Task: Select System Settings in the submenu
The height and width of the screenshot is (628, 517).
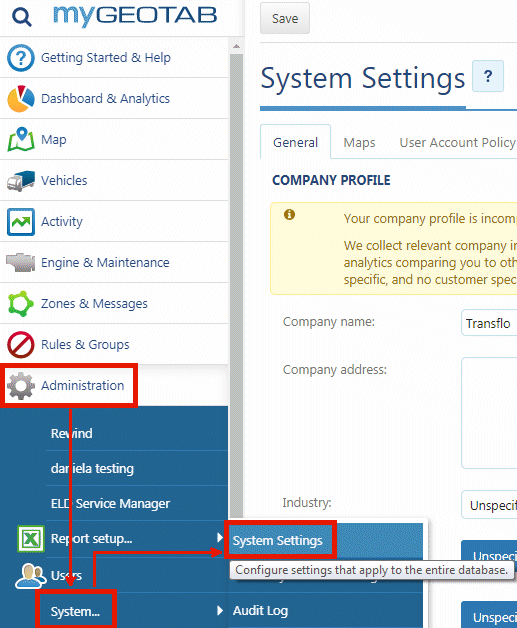Action: click(x=278, y=541)
